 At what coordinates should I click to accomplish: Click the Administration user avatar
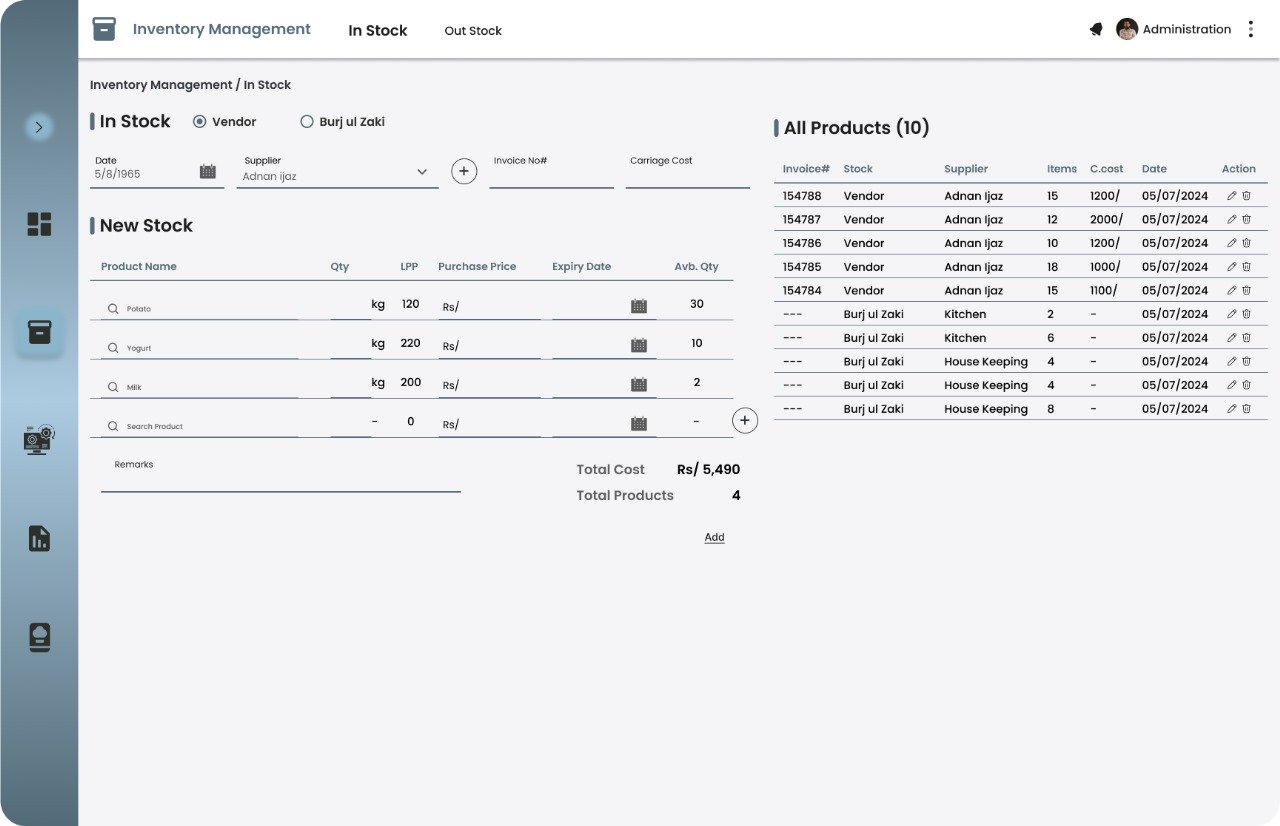pos(1127,29)
